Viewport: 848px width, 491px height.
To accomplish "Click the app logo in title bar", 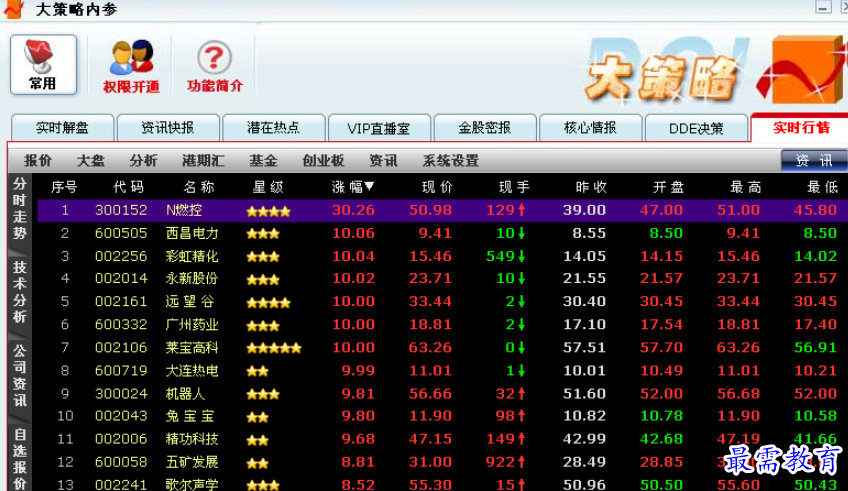I will [13, 9].
